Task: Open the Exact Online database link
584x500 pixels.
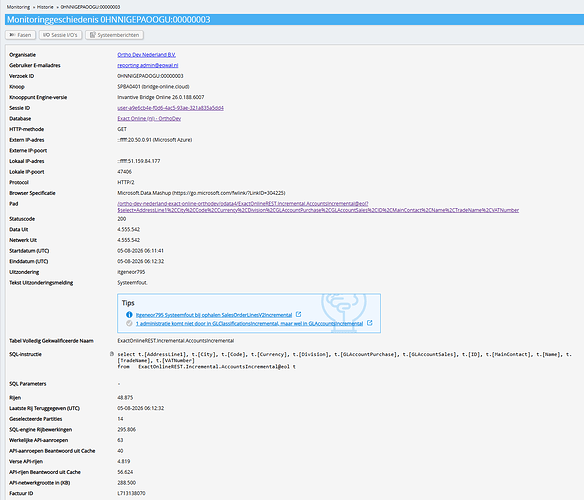Action: (149, 118)
